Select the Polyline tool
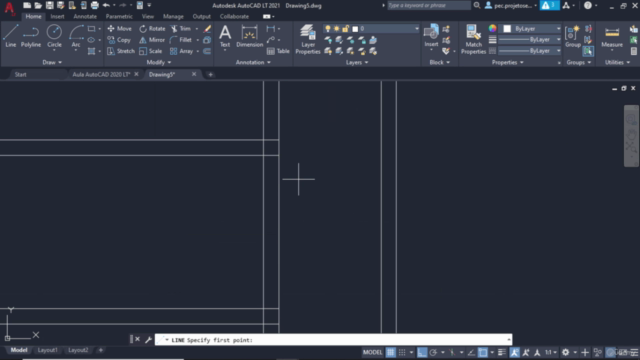The height and width of the screenshot is (360, 640). click(31, 36)
